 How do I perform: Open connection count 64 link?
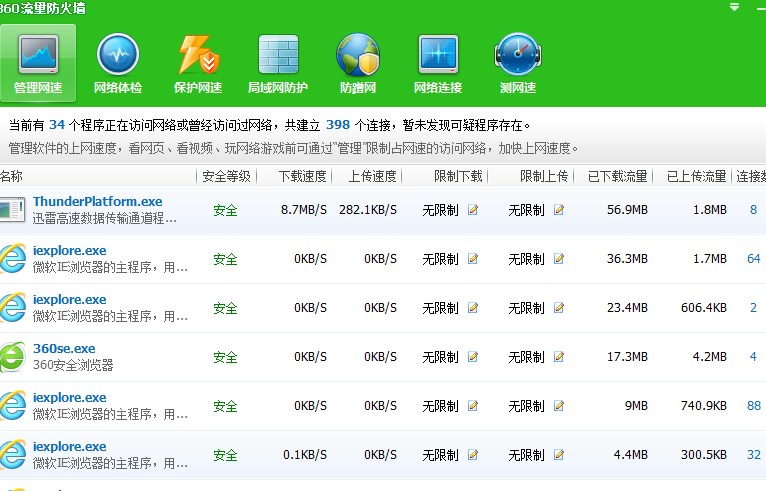click(x=754, y=258)
